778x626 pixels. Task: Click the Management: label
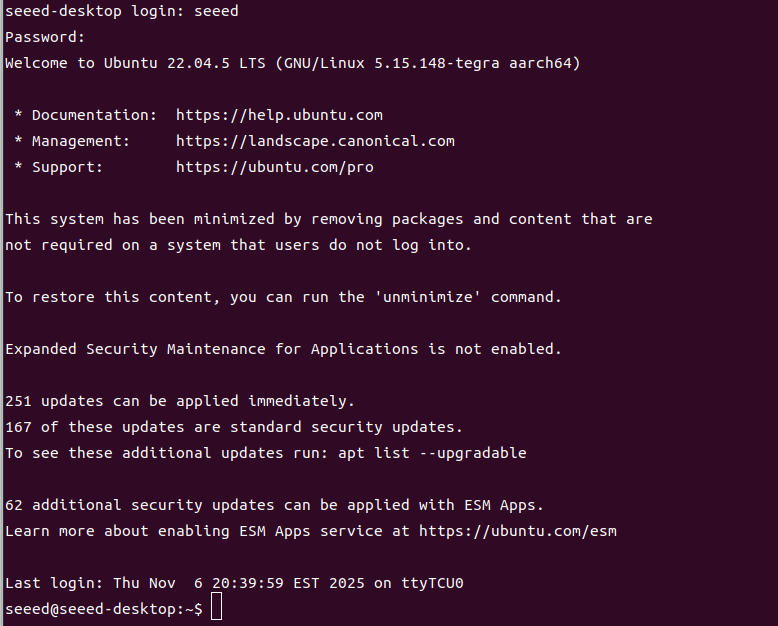point(80,141)
